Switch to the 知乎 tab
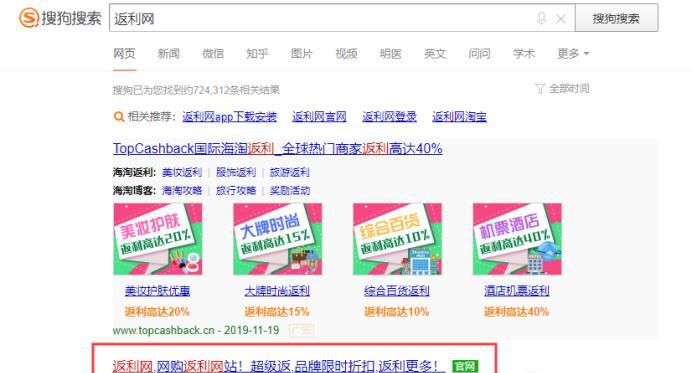The image size is (692, 373). (x=257, y=54)
